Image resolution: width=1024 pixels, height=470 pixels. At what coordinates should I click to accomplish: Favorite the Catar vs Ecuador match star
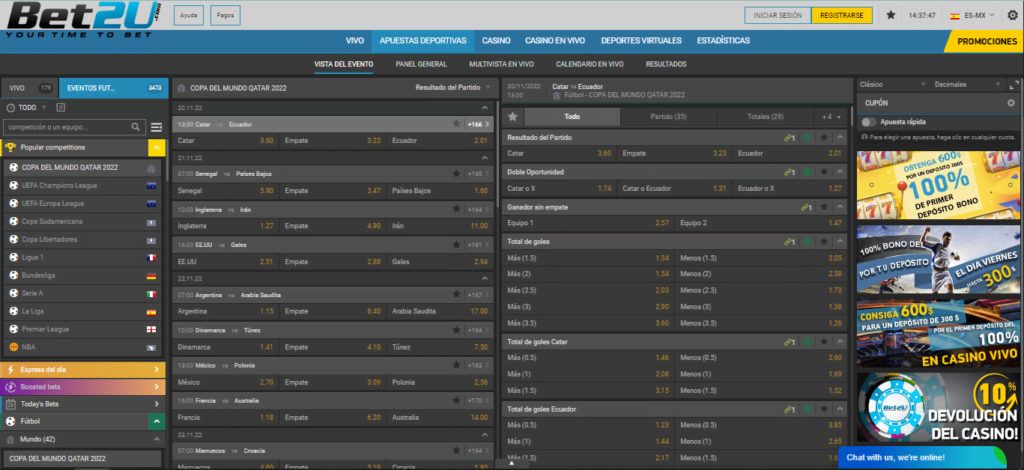click(x=457, y=125)
